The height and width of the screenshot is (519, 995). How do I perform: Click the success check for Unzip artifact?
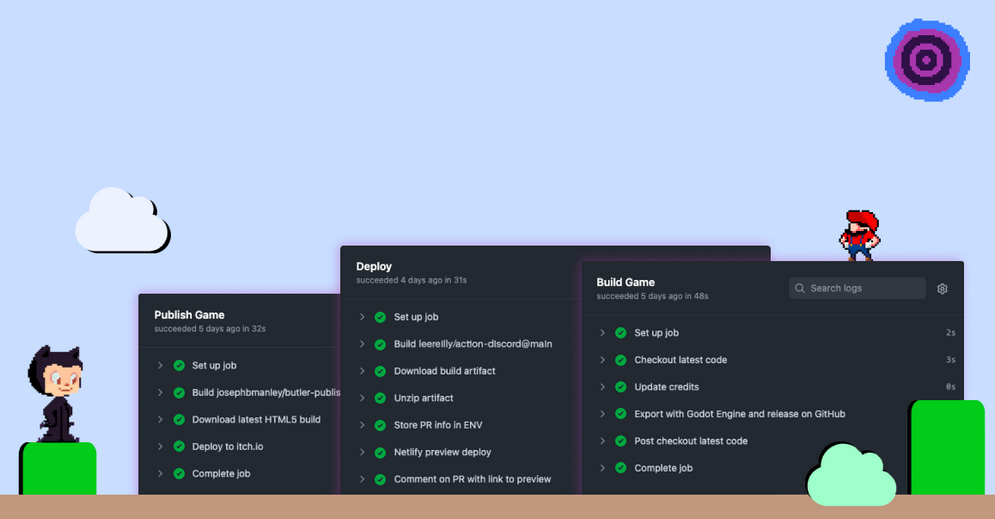pos(380,398)
